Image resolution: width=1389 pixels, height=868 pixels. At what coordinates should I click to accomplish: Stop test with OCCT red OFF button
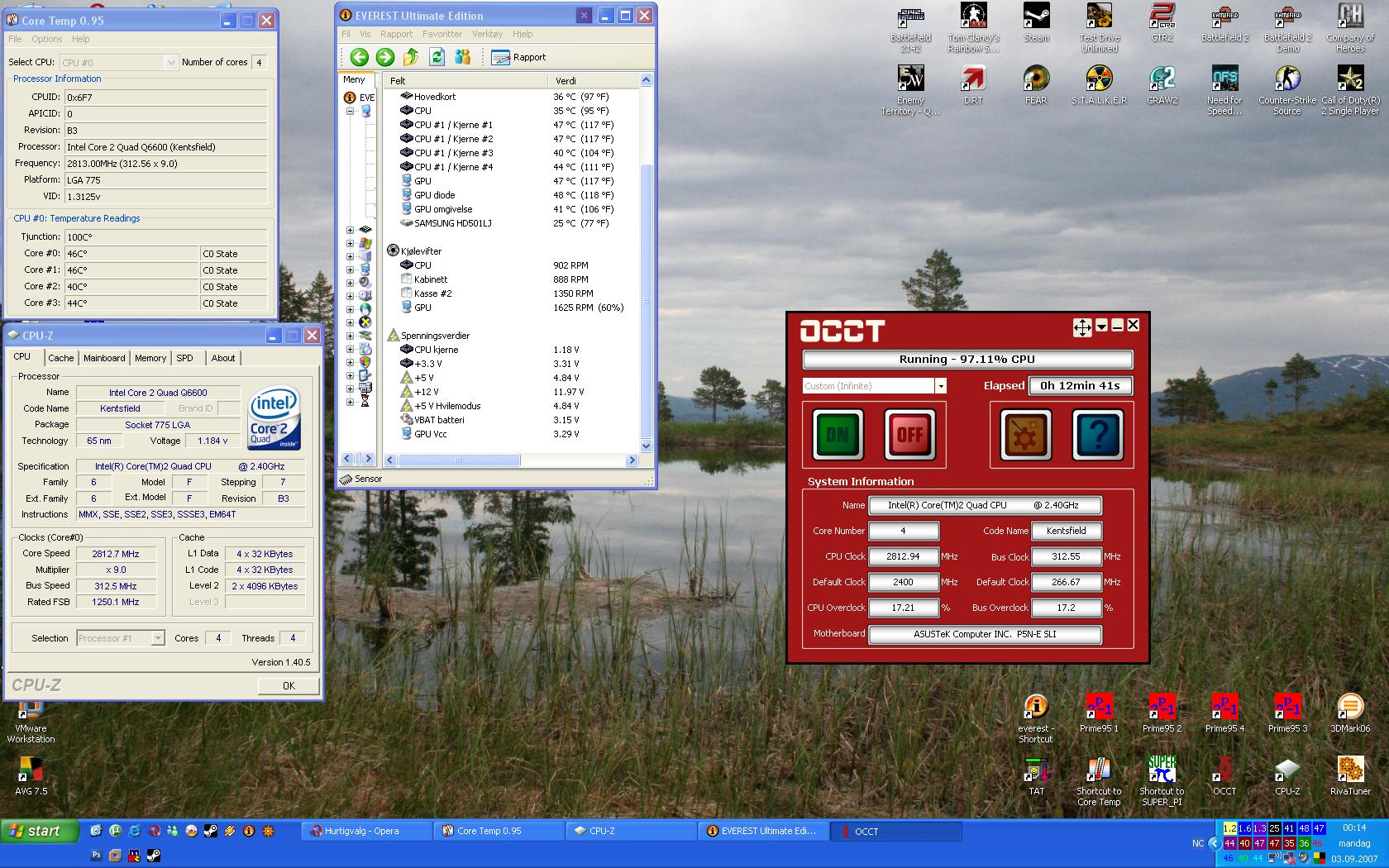[910, 434]
